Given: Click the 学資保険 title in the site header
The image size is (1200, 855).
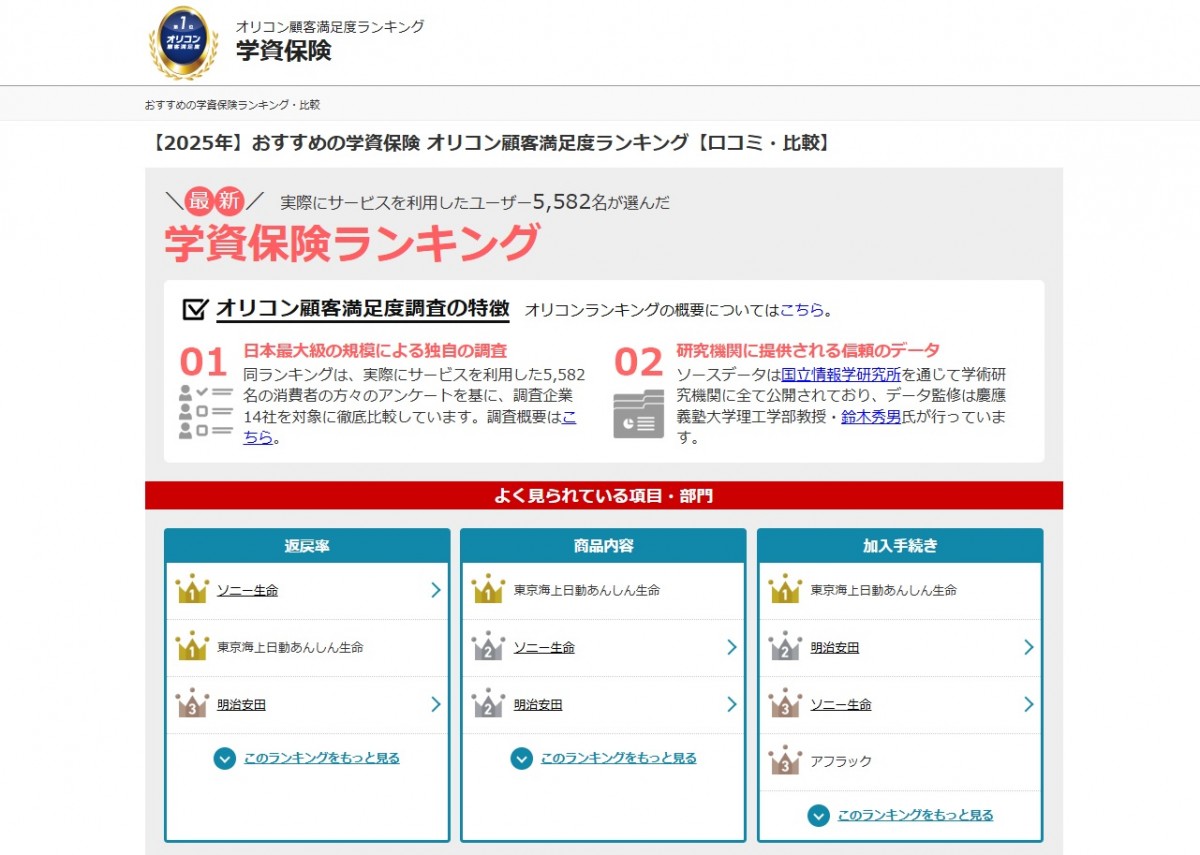Looking at the screenshot, I should coord(284,51).
